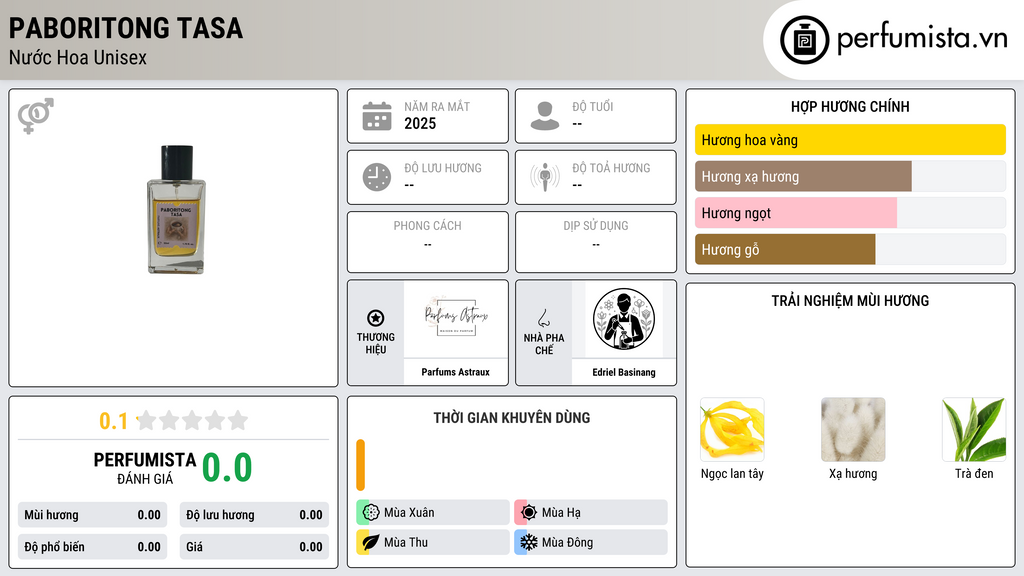The image size is (1024, 576).
Task: Click the HỢP HƯƠNG CHÍNH heading
Action: pyautogui.click(x=850, y=106)
